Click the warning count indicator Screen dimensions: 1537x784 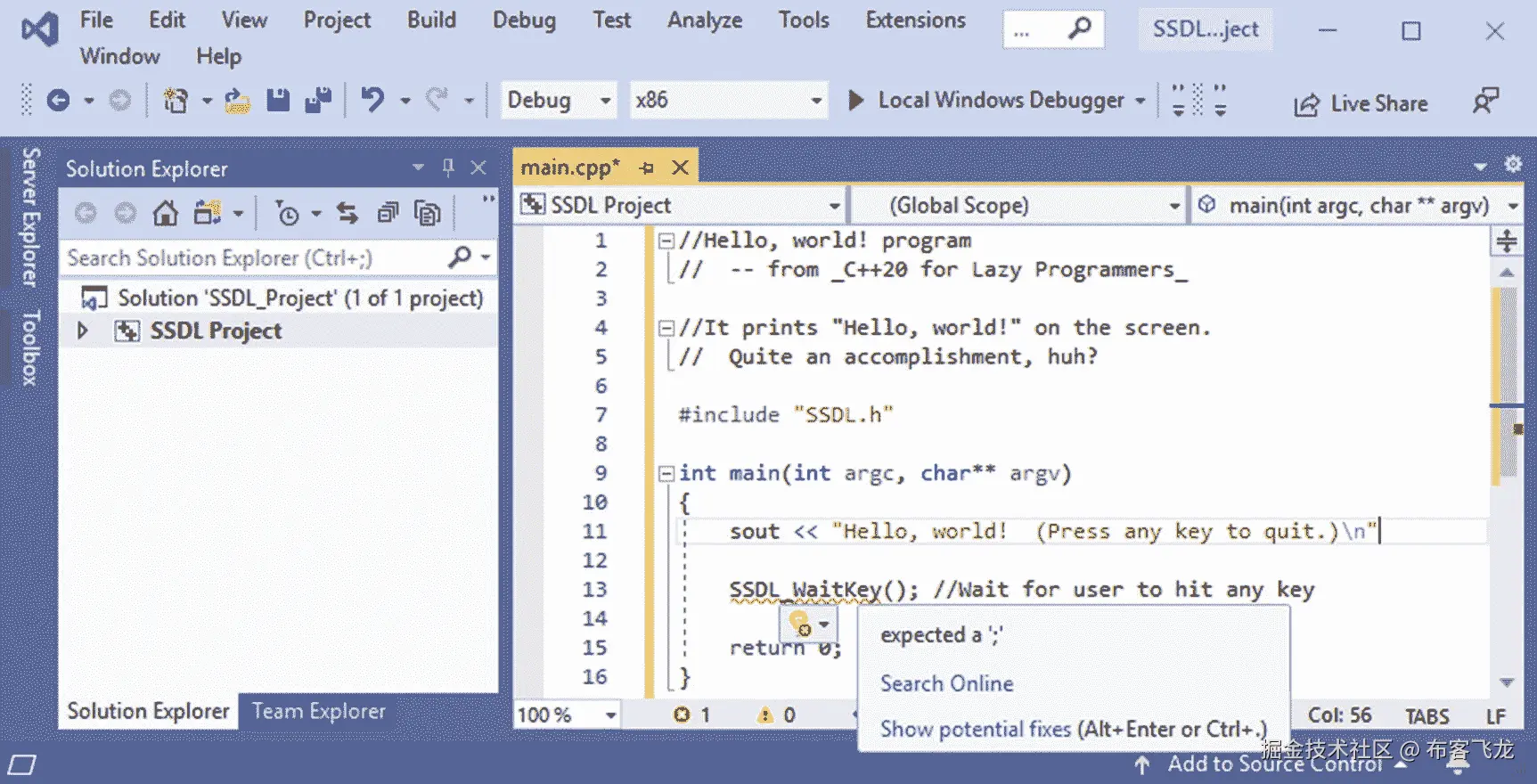(775, 715)
